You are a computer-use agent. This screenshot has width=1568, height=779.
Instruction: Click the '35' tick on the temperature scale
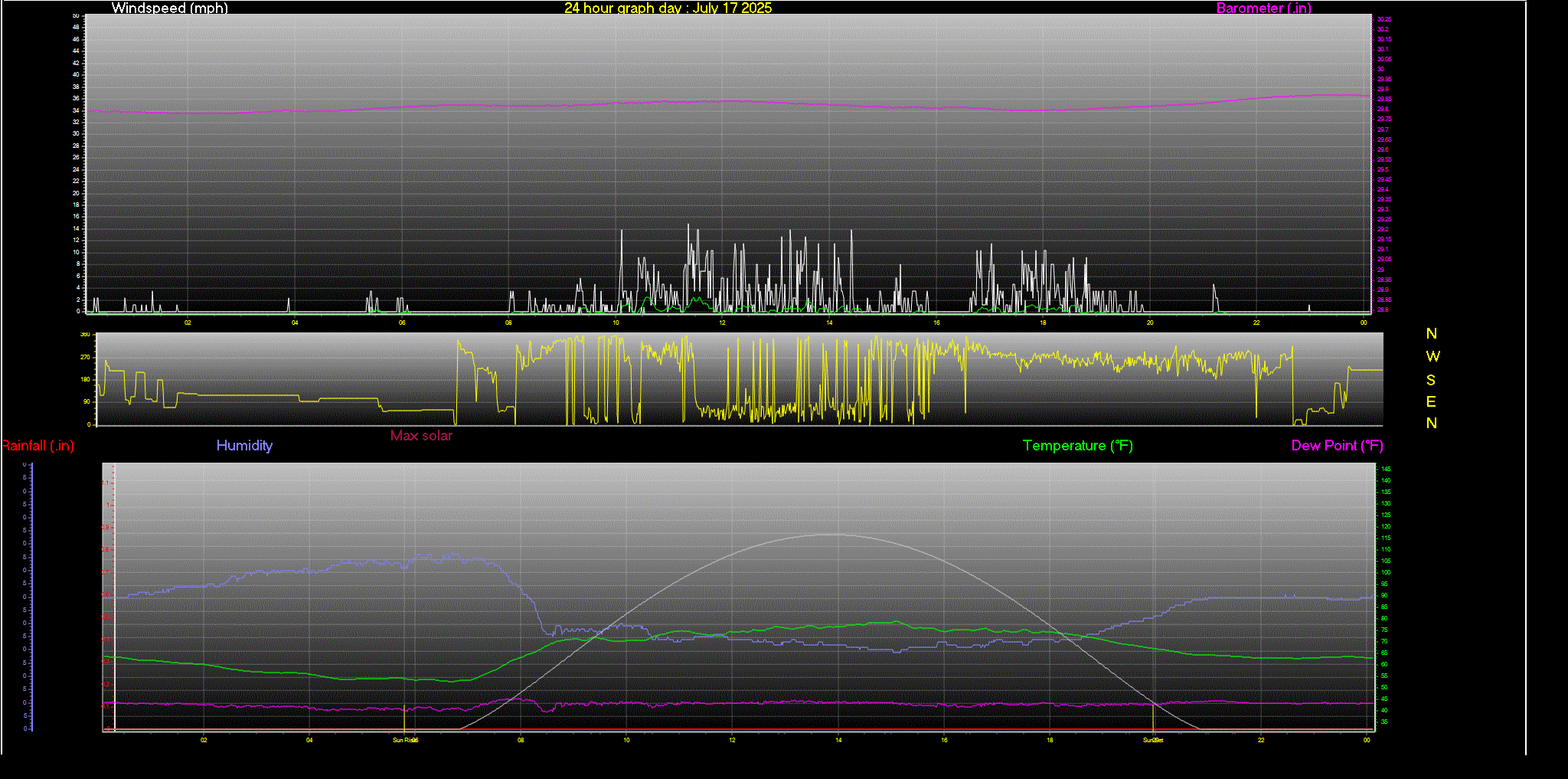[1384, 722]
